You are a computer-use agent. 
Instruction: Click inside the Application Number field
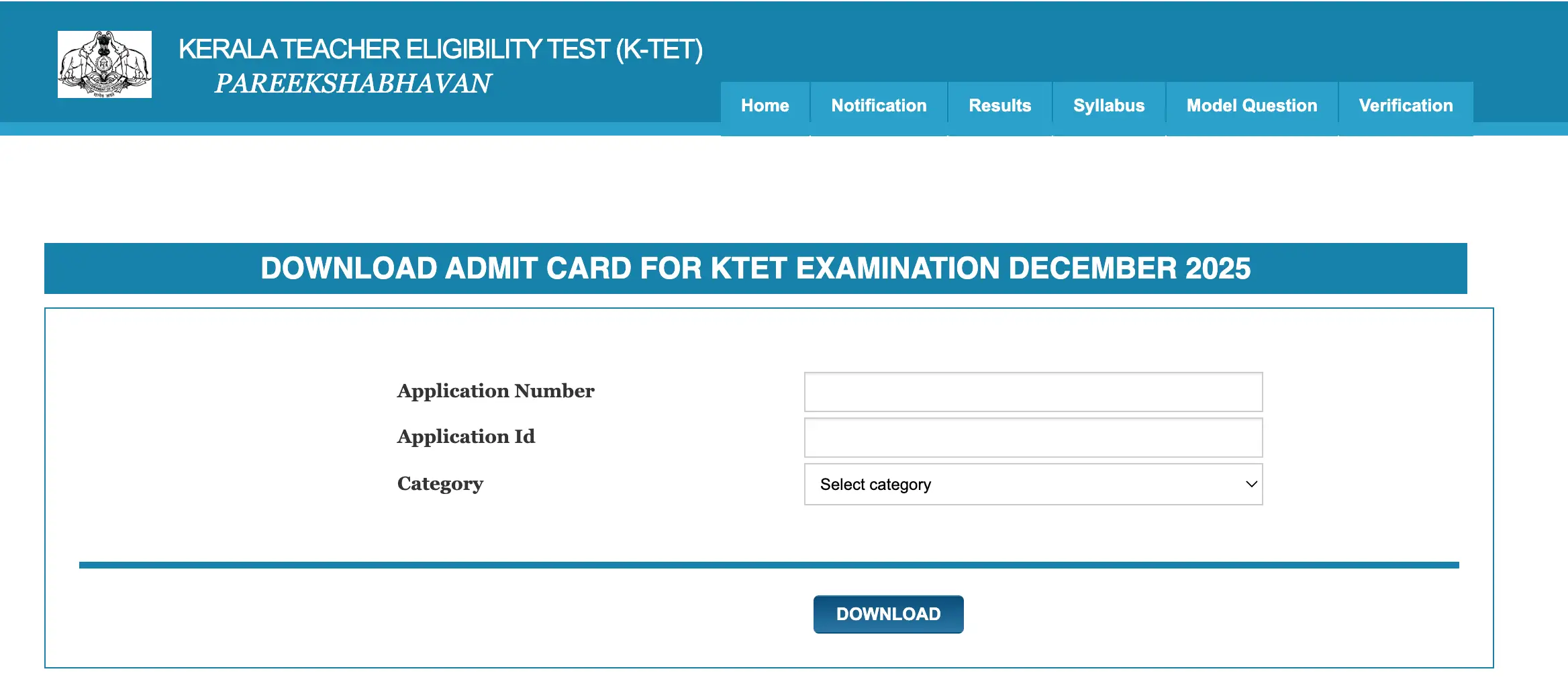point(1032,391)
